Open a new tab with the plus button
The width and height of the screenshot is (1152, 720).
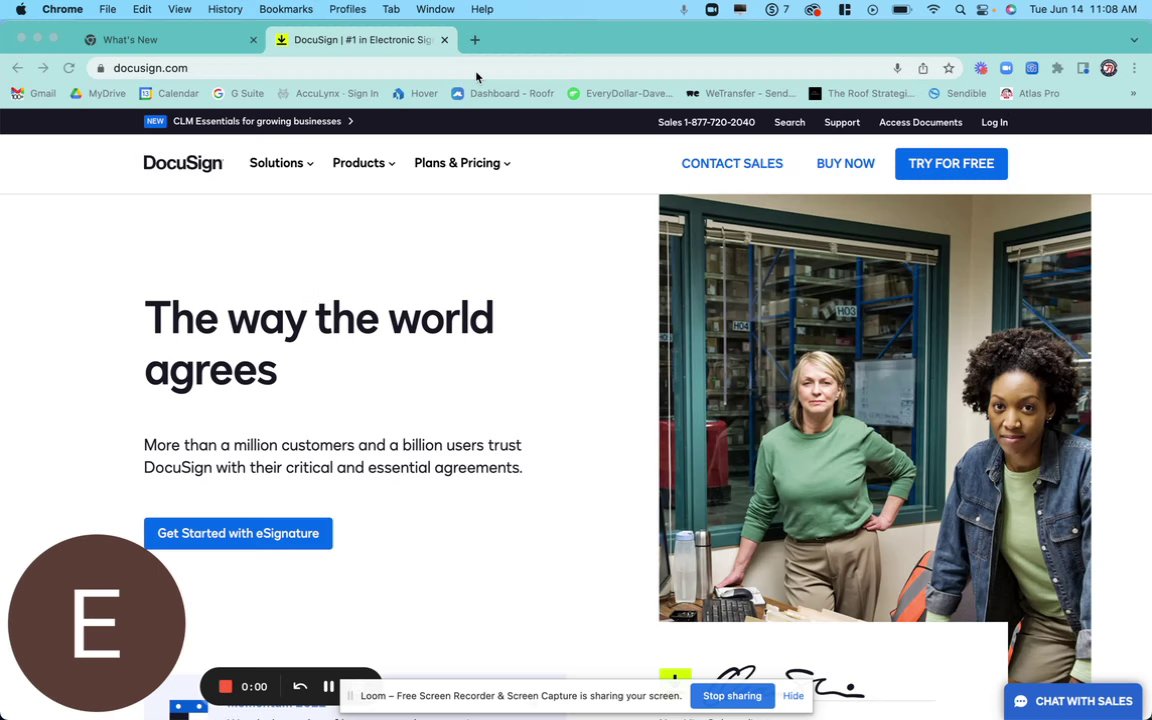click(x=475, y=40)
